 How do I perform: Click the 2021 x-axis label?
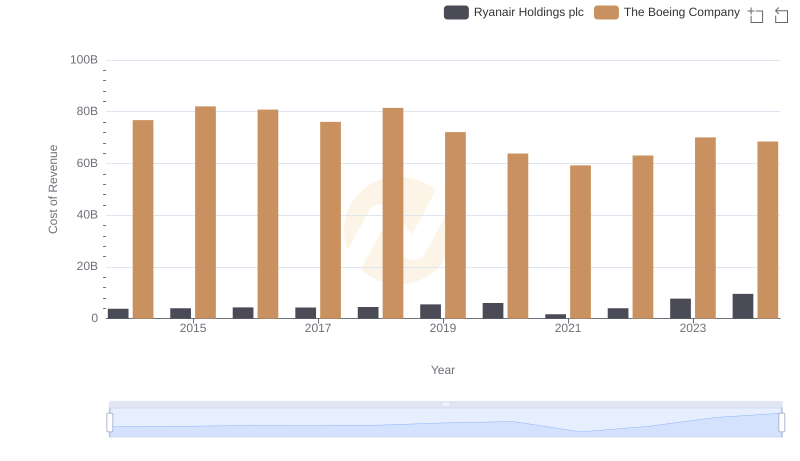(568, 328)
